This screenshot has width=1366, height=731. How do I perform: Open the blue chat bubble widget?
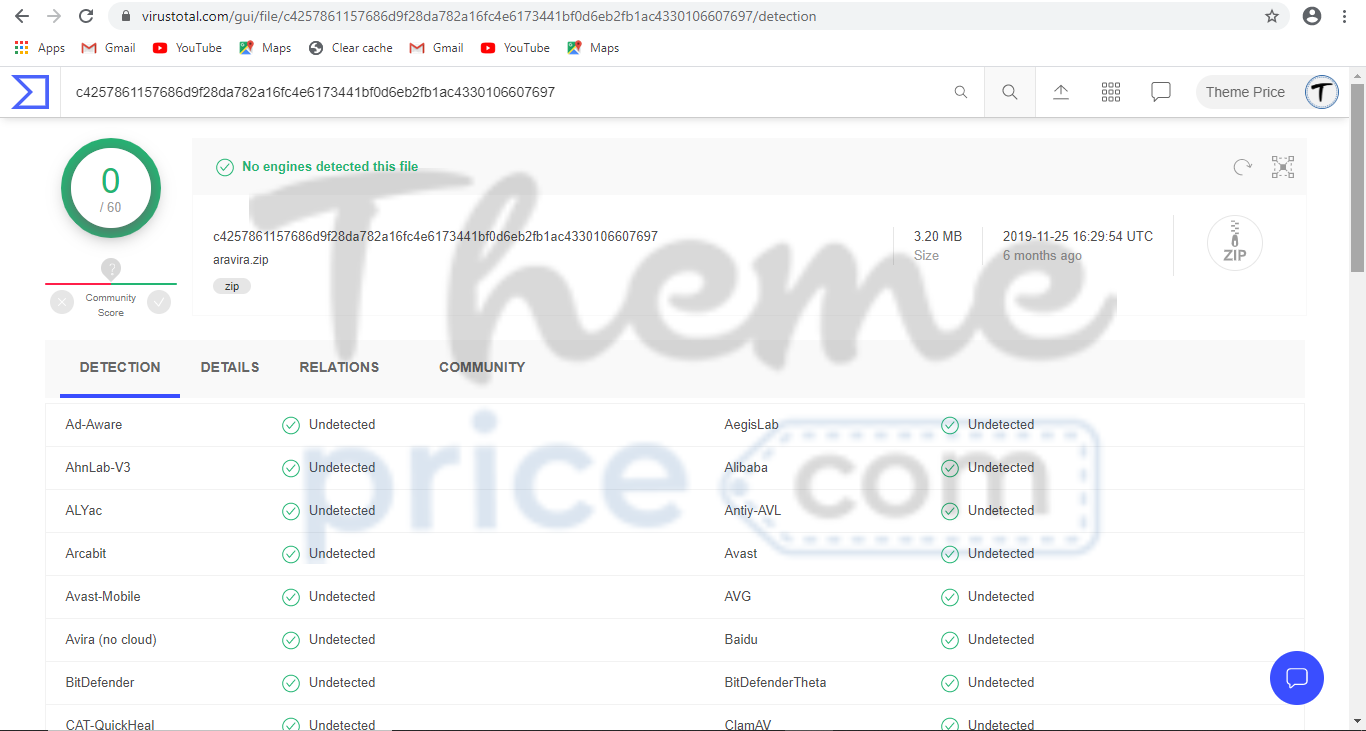pyautogui.click(x=1297, y=678)
